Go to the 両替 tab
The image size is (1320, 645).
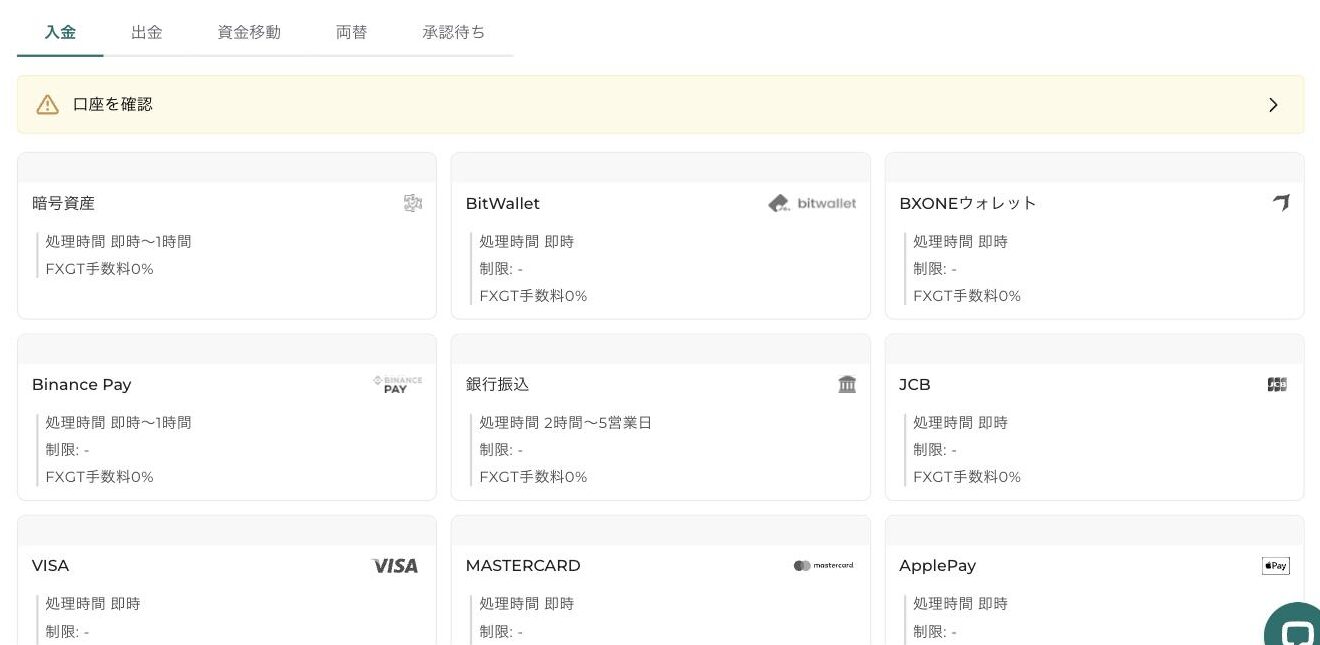[351, 32]
